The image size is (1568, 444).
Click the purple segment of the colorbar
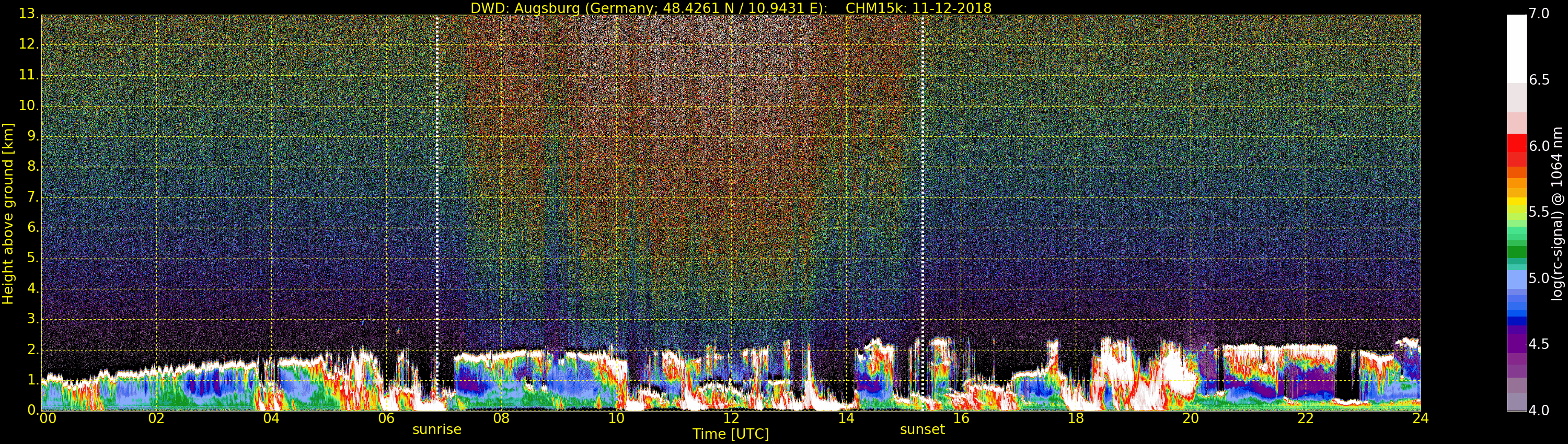click(x=1517, y=343)
